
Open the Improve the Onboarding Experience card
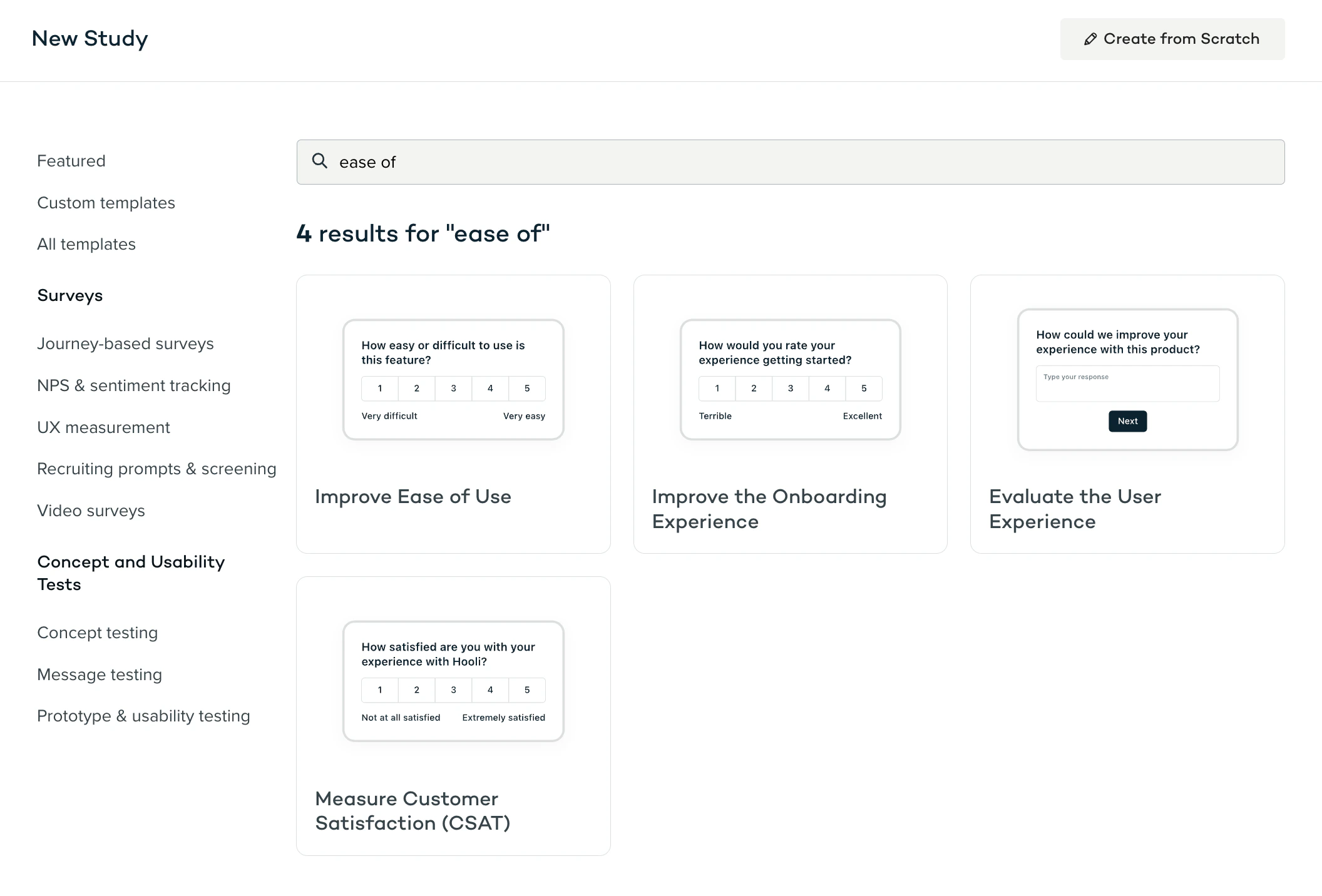click(790, 414)
